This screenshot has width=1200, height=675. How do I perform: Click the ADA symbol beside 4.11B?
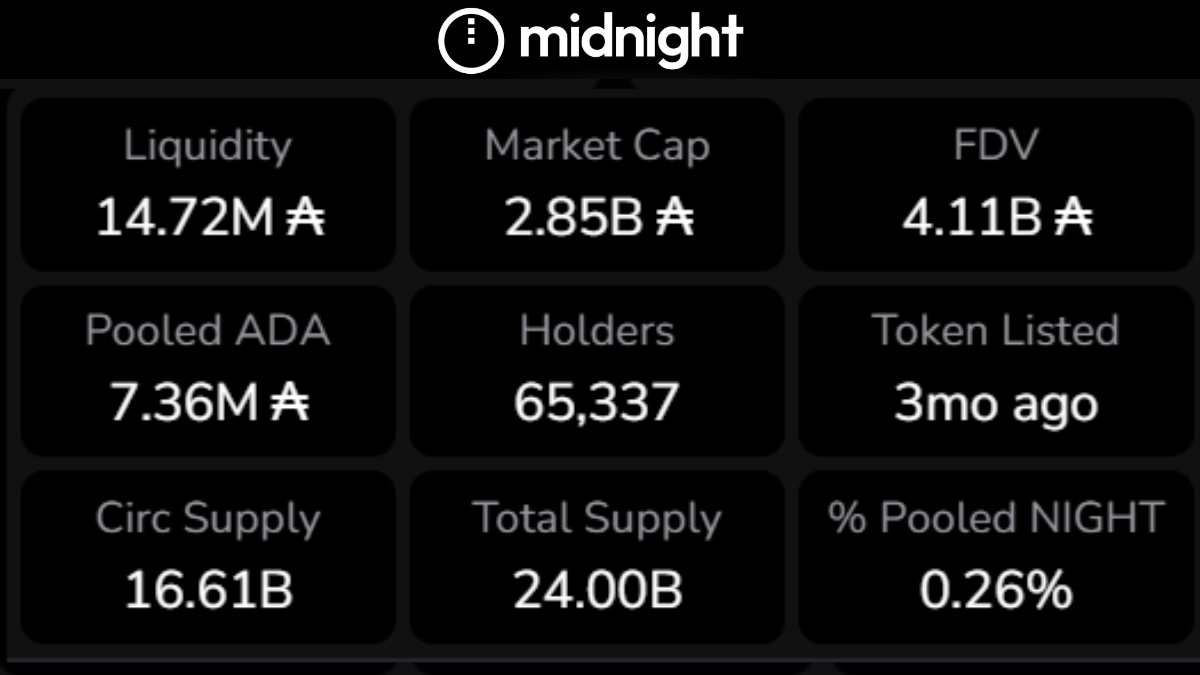click(x=1073, y=217)
